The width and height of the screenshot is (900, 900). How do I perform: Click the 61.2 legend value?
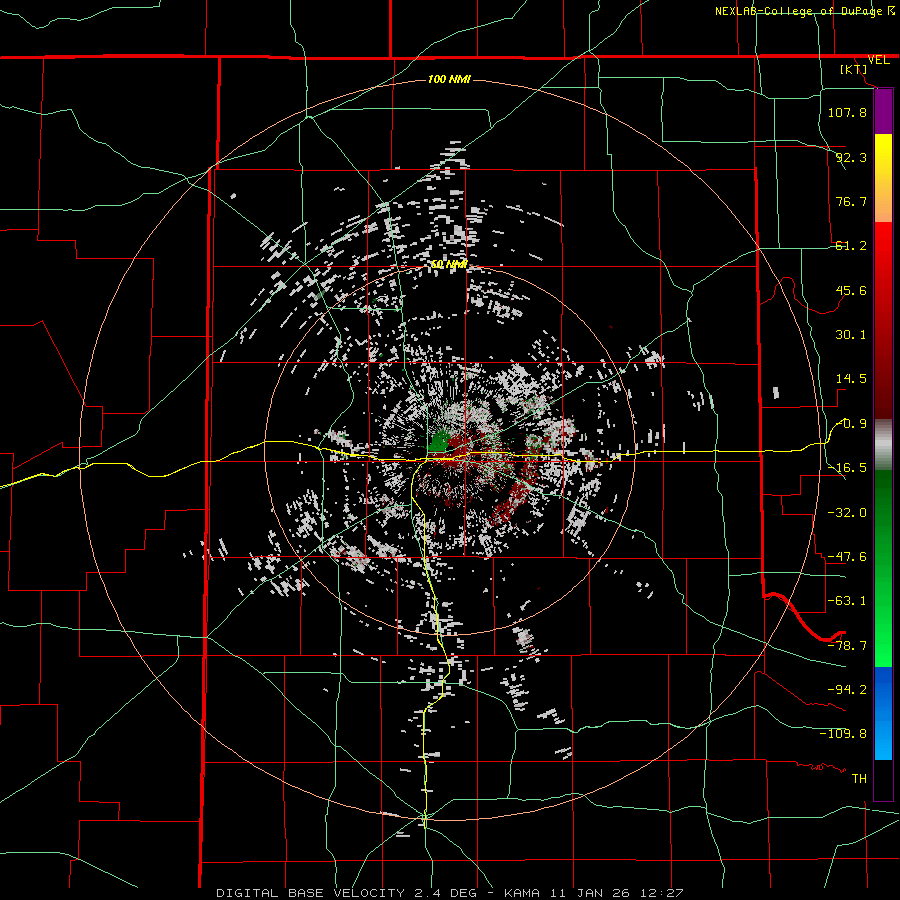[x=851, y=246]
